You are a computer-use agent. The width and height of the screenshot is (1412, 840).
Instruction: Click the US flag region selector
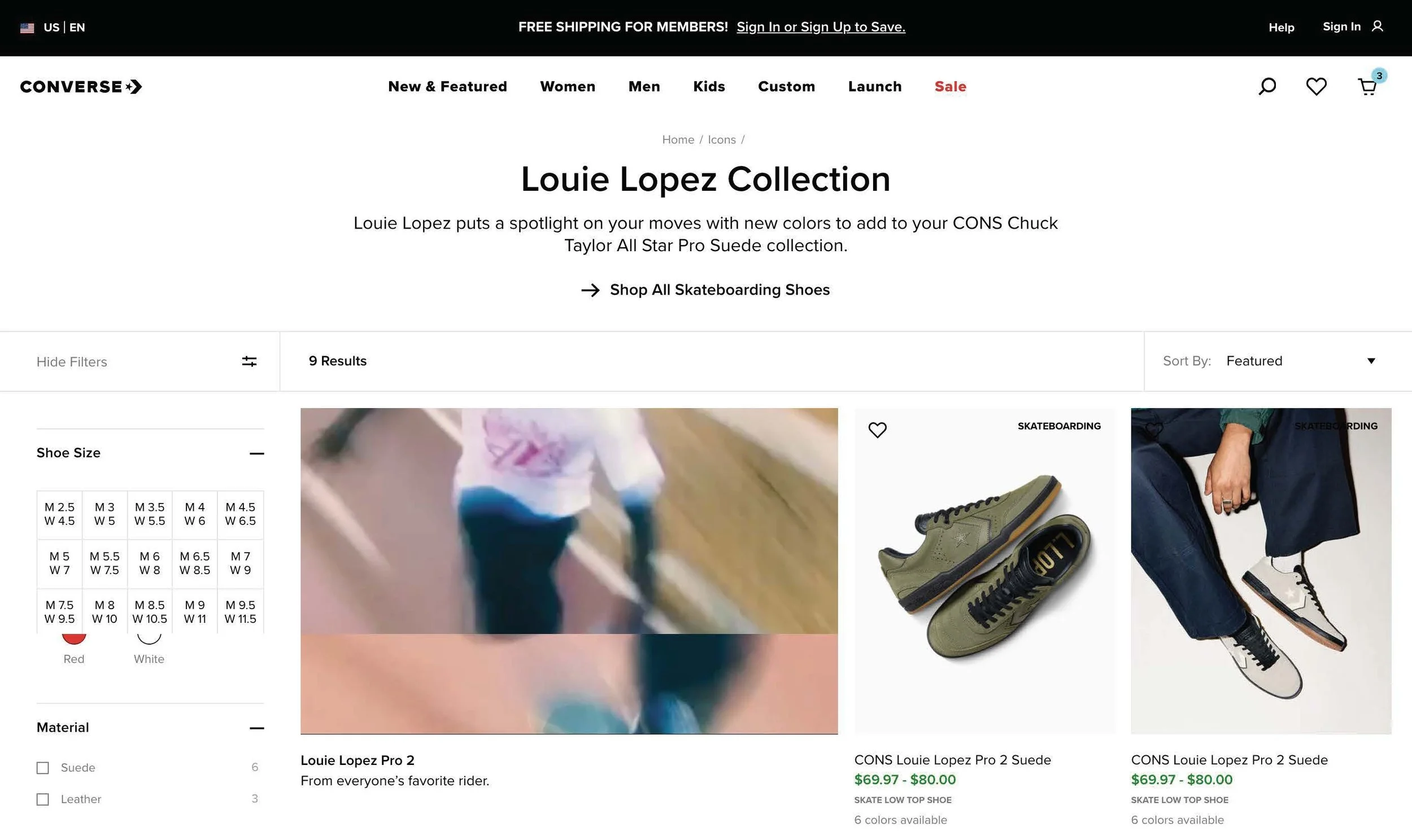pyautogui.click(x=27, y=28)
